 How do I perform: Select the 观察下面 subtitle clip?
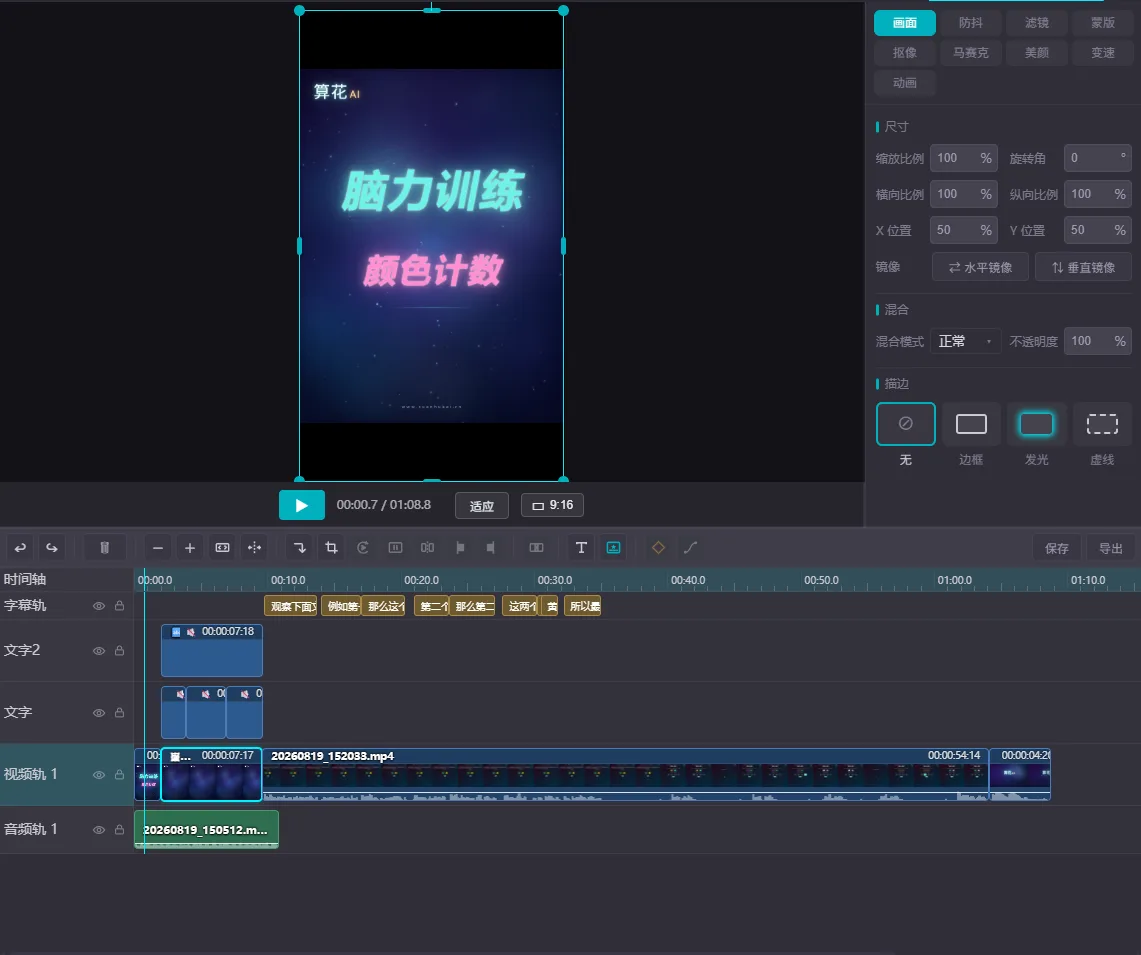(x=290, y=606)
